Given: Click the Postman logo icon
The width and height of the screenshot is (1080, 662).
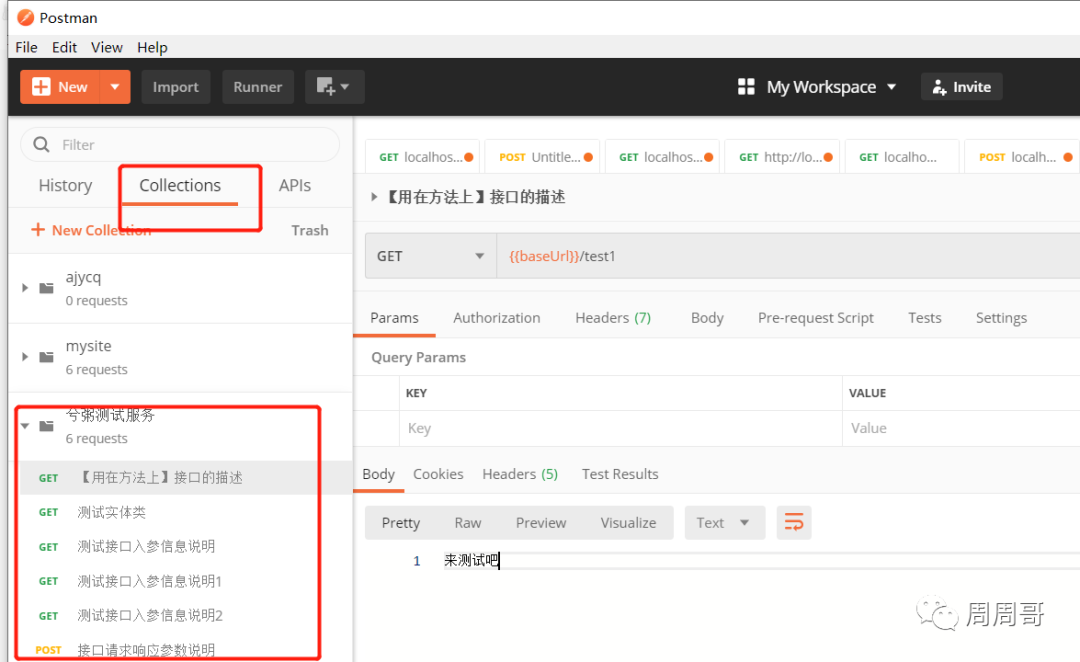Looking at the screenshot, I should (25, 17).
